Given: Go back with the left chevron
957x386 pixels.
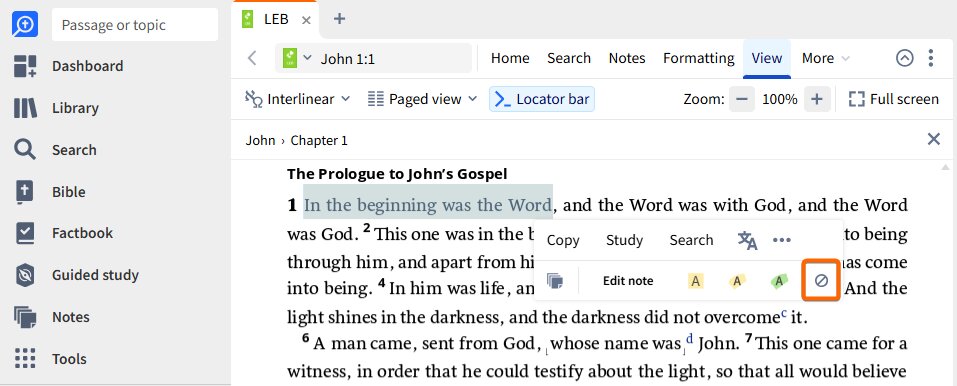Looking at the screenshot, I should click(x=252, y=58).
